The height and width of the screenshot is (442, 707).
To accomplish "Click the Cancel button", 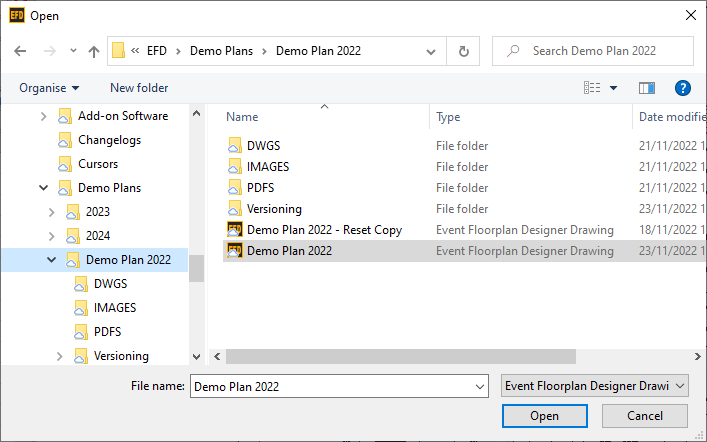I will pos(644,416).
